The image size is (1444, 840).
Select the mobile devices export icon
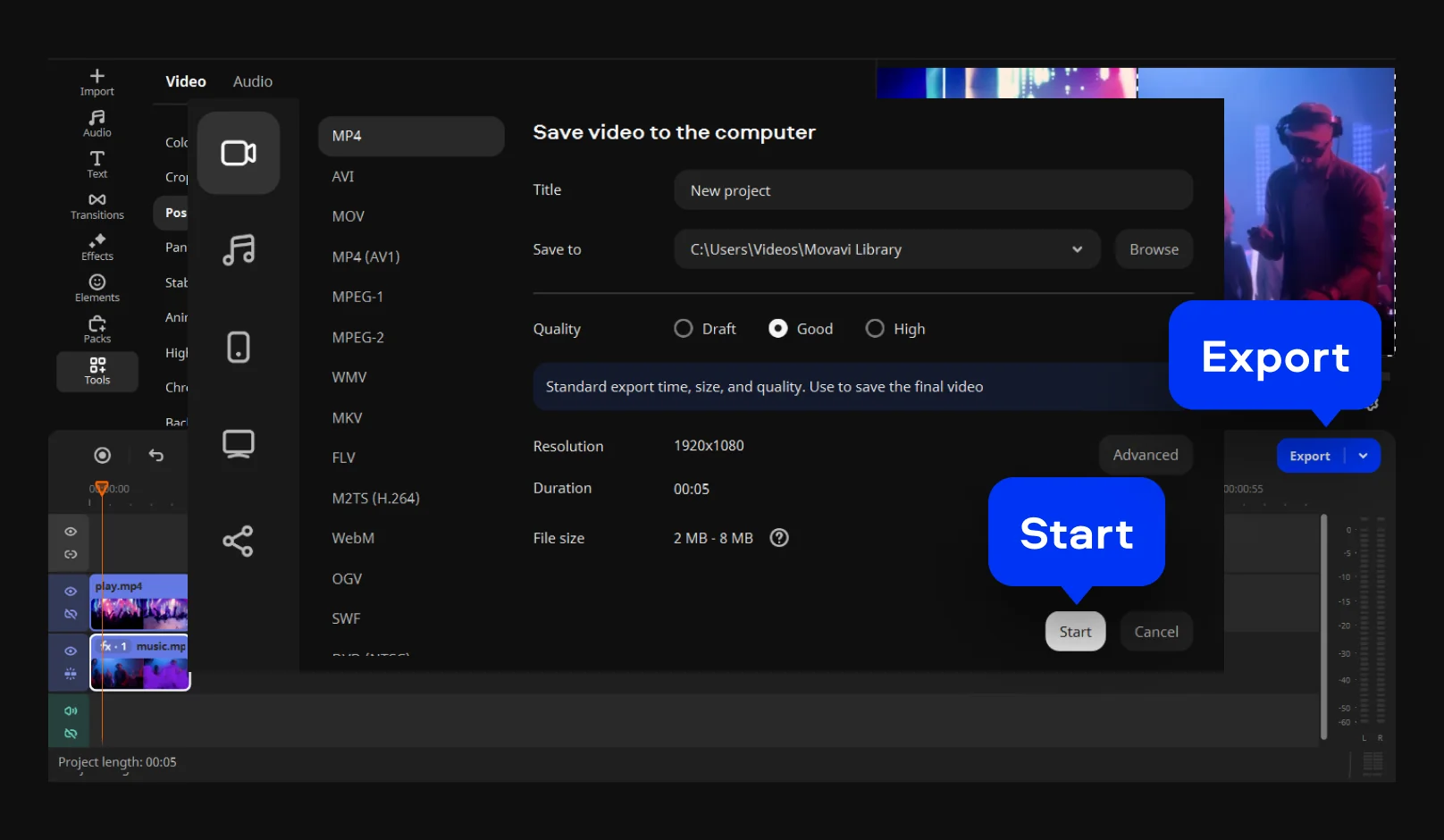click(238, 347)
